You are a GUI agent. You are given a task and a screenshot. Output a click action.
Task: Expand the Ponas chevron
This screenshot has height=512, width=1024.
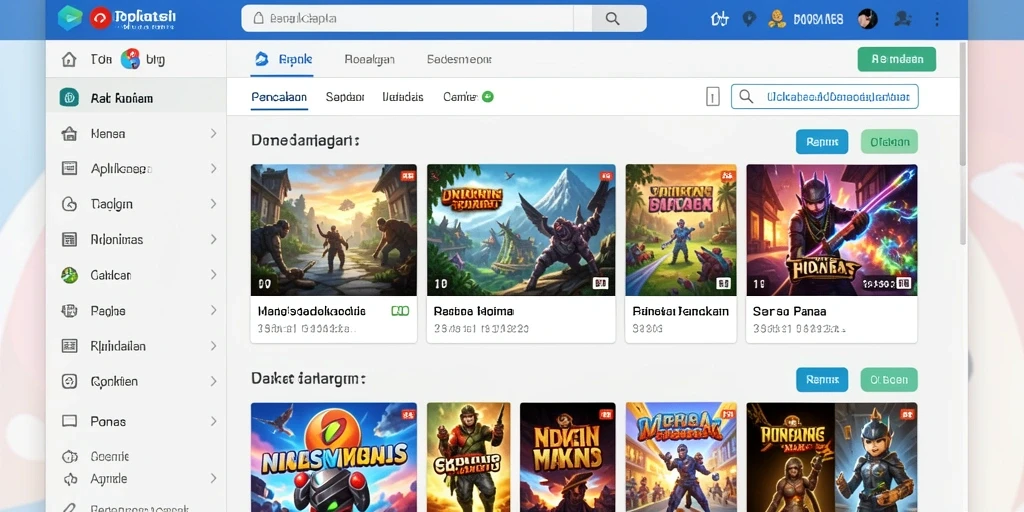(x=213, y=421)
